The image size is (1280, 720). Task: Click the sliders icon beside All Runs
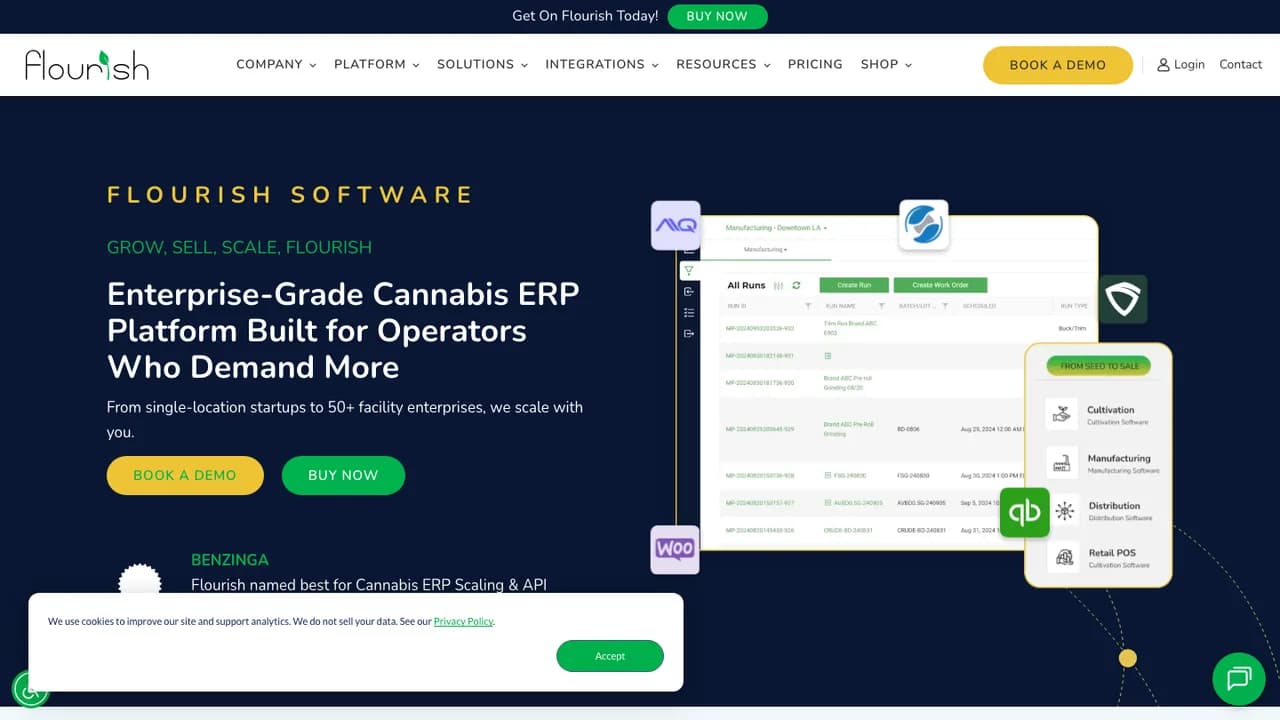point(779,286)
